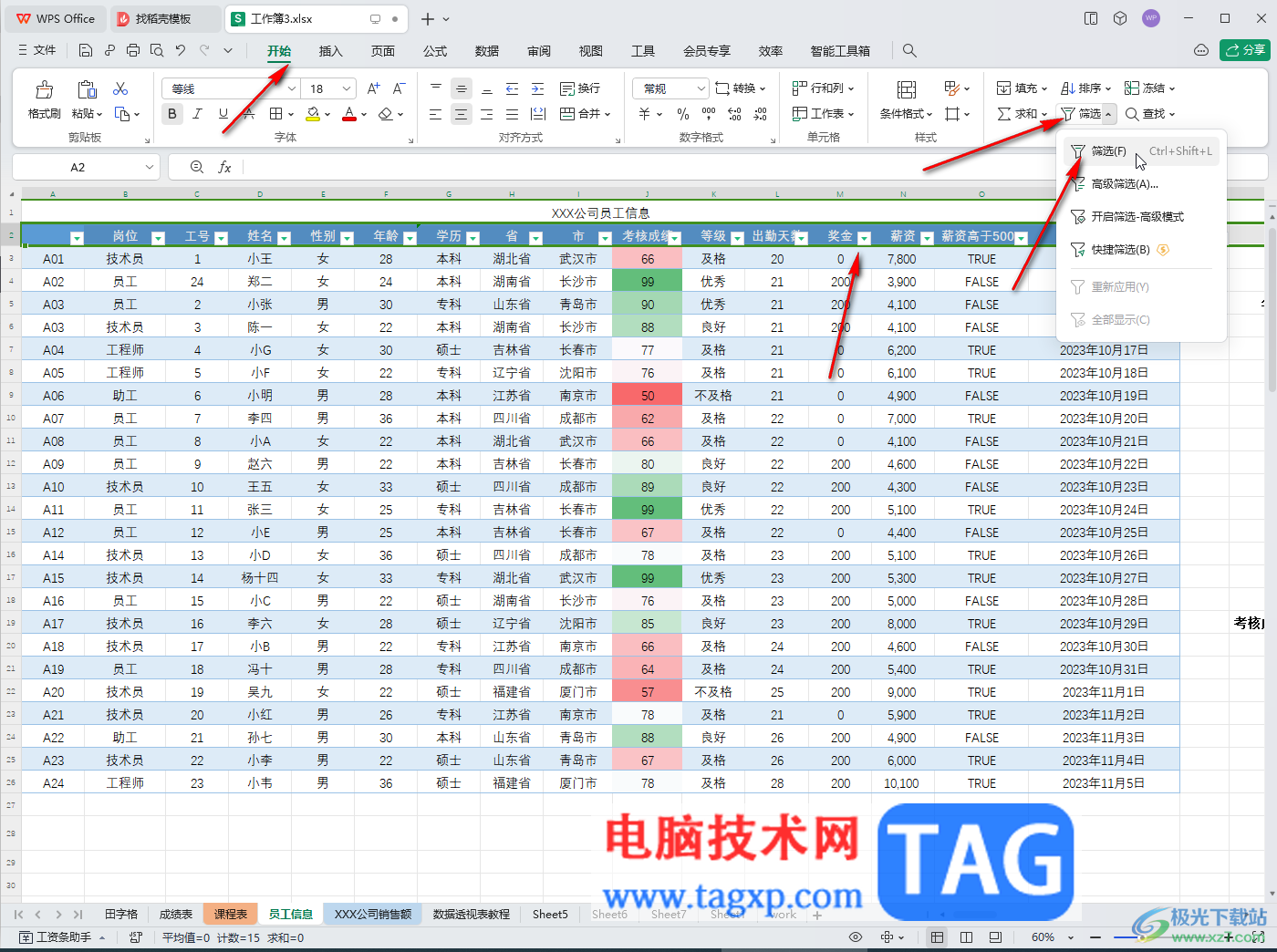Open the font name dropdown (等线)
The height and width of the screenshot is (952, 1277).
tap(292, 88)
